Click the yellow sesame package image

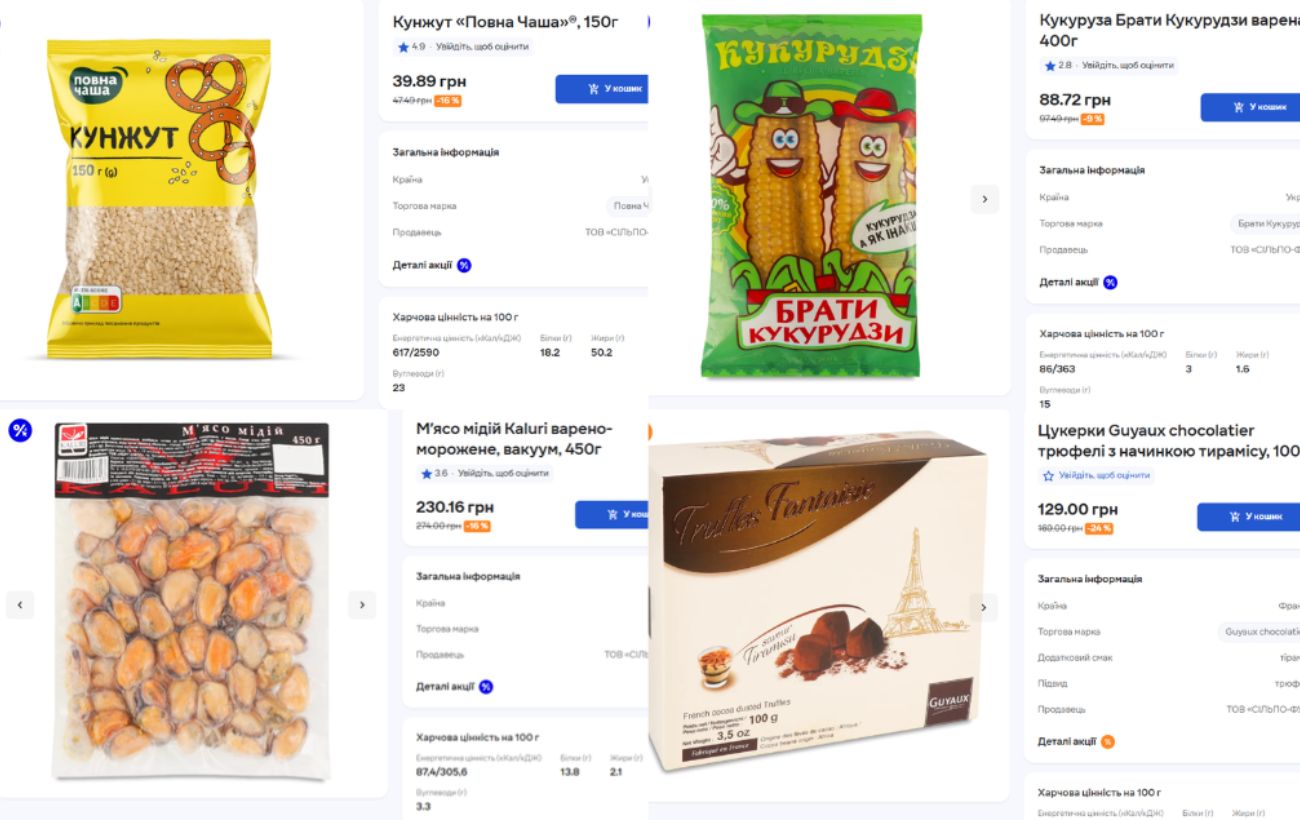[159, 198]
